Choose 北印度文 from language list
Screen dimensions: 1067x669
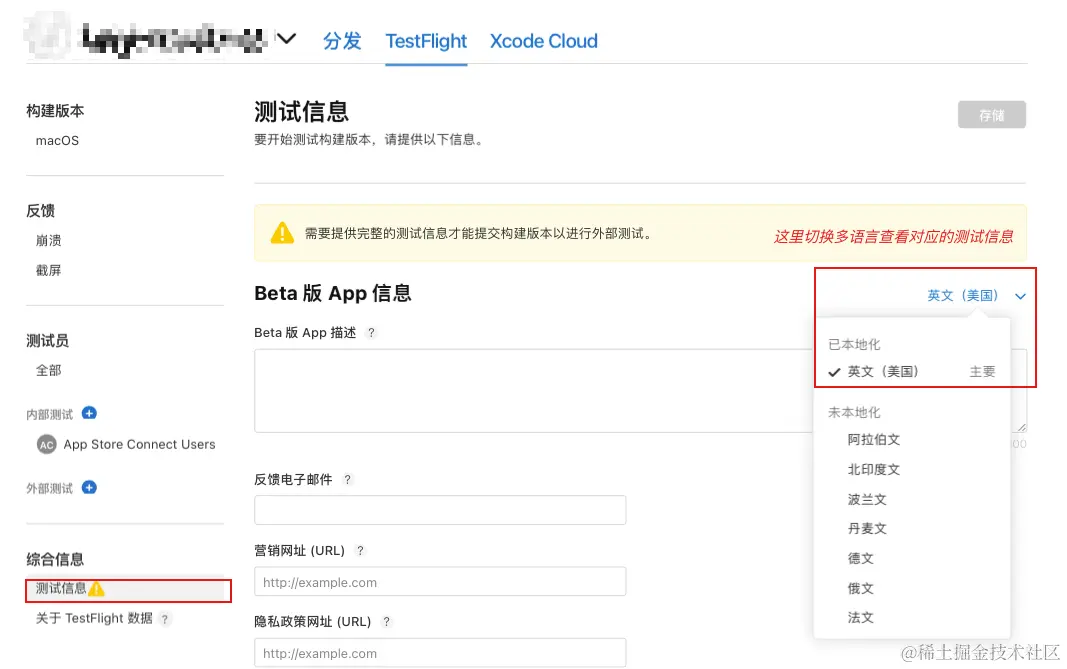pyautogui.click(x=874, y=470)
